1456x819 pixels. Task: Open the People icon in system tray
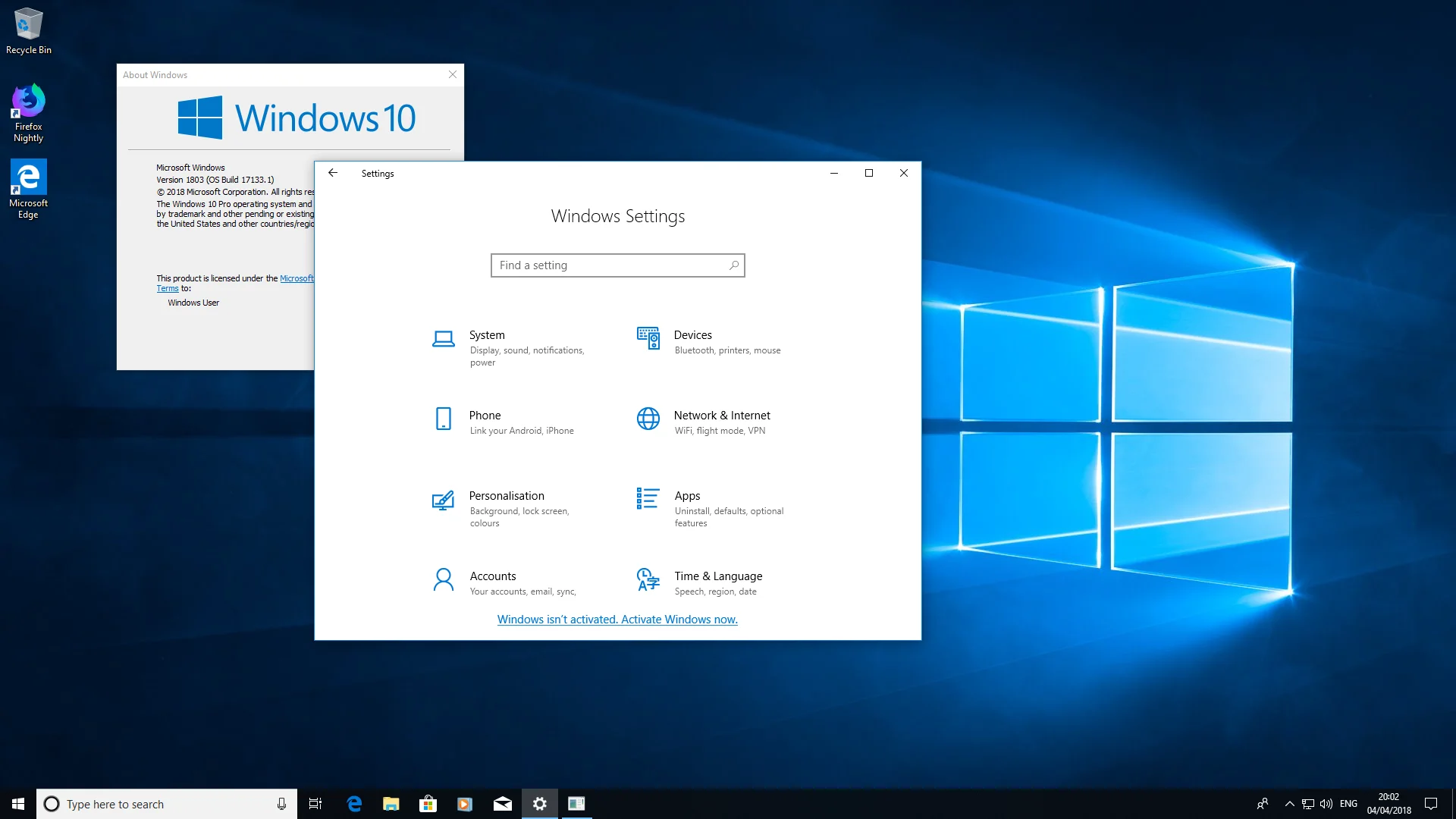(1263, 804)
